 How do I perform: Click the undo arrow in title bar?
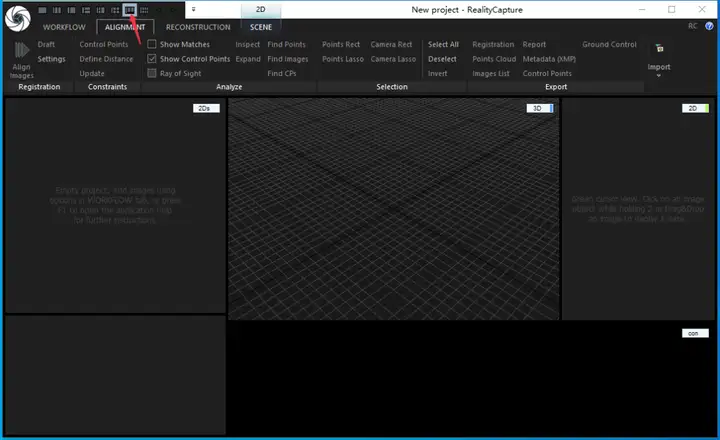point(159,10)
